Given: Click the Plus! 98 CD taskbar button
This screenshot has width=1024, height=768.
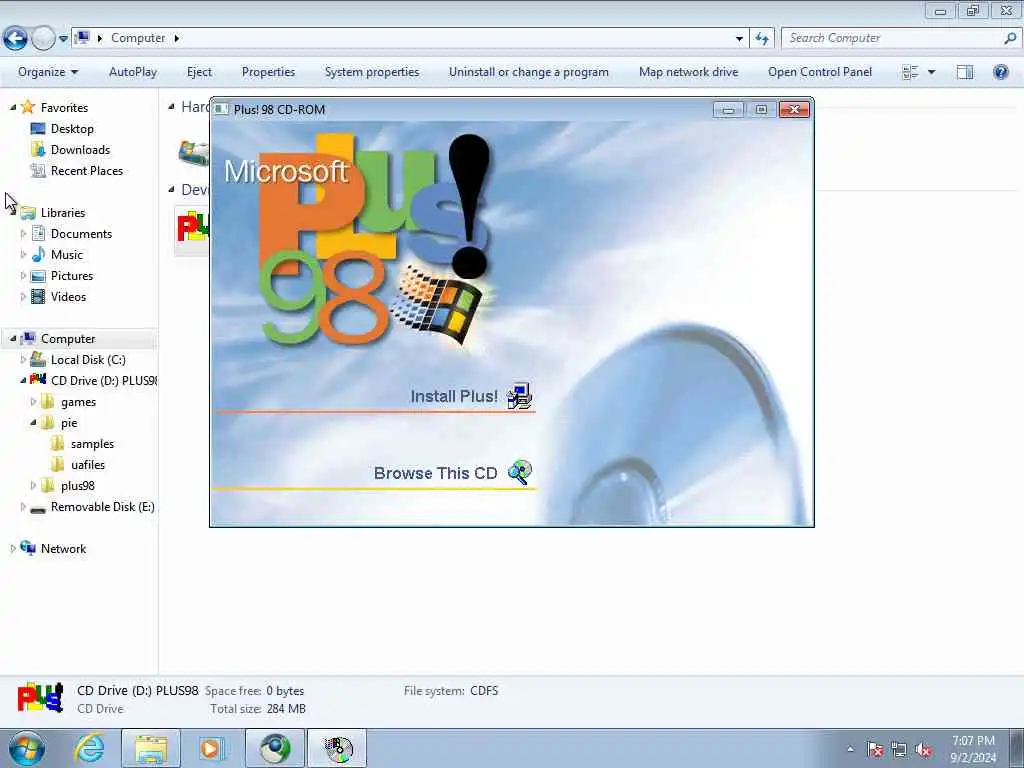Looking at the screenshot, I should point(337,748).
